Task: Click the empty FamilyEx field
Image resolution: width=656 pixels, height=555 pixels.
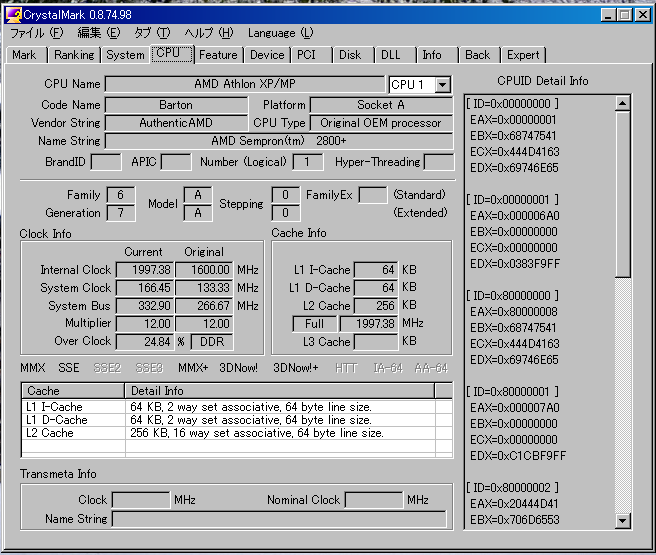Action: pos(373,195)
